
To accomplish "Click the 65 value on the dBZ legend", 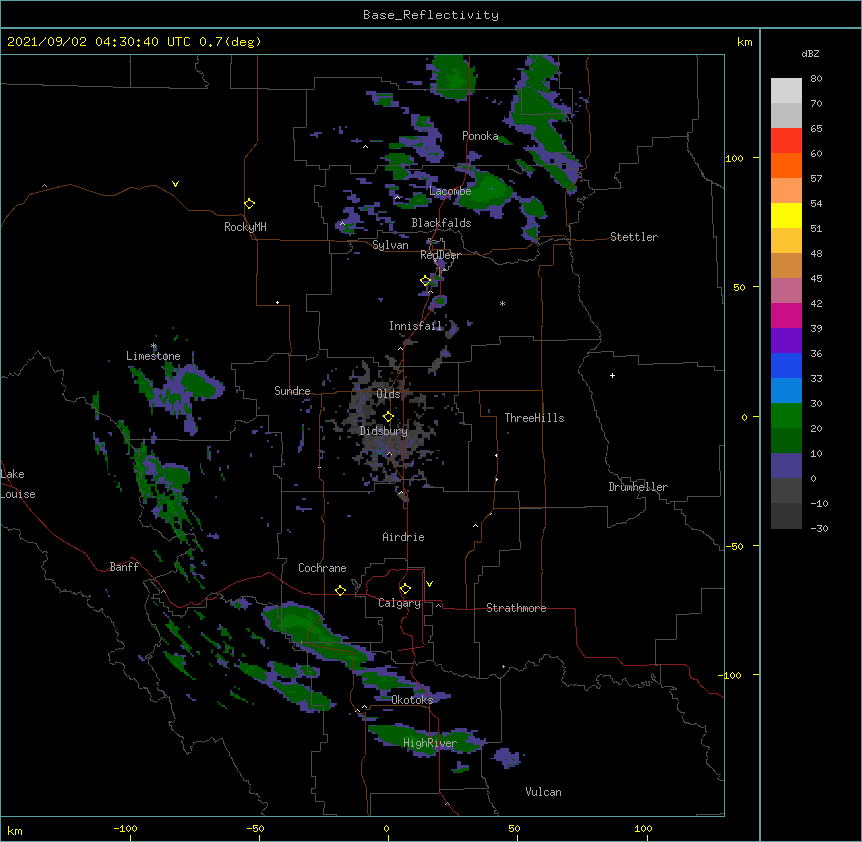I will [x=816, y=129].
